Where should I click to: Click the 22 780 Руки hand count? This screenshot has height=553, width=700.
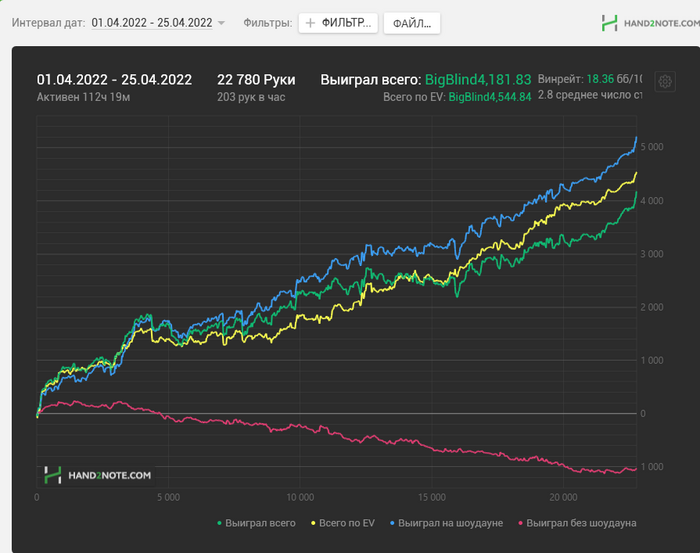click(x=256, y=80)
